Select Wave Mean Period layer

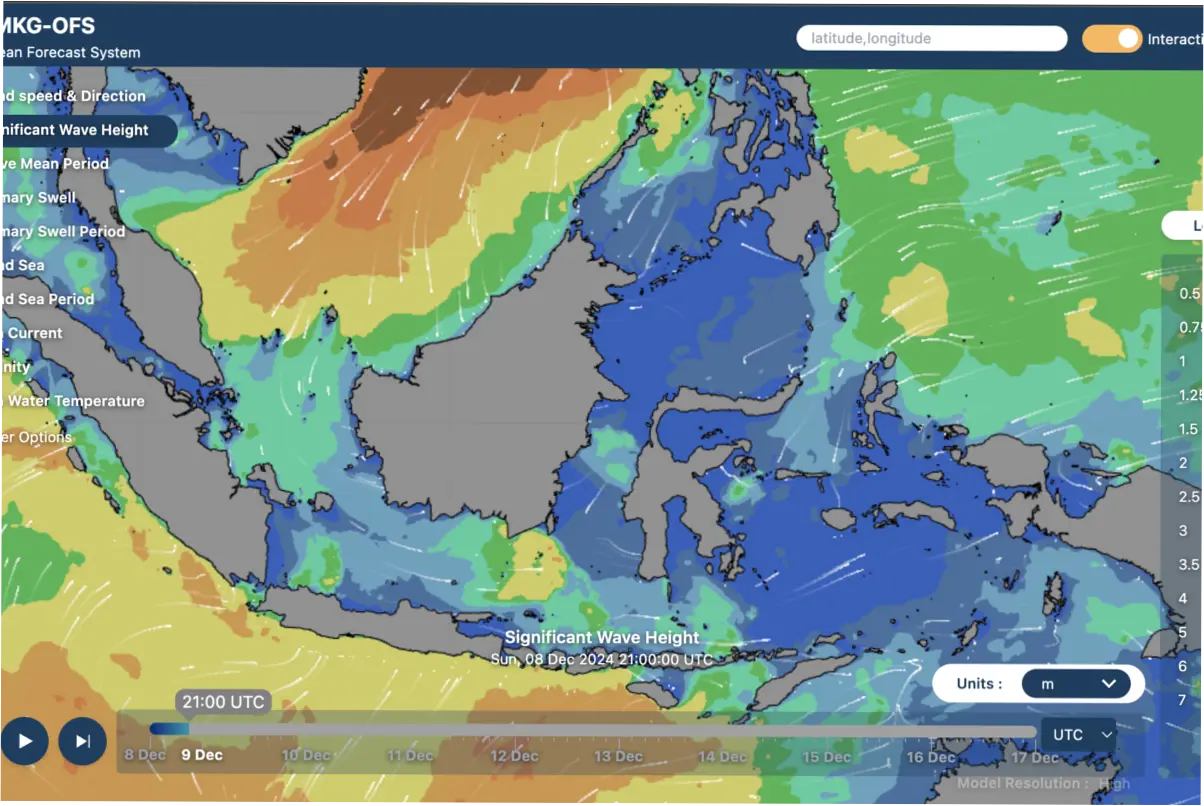[56, 164]
